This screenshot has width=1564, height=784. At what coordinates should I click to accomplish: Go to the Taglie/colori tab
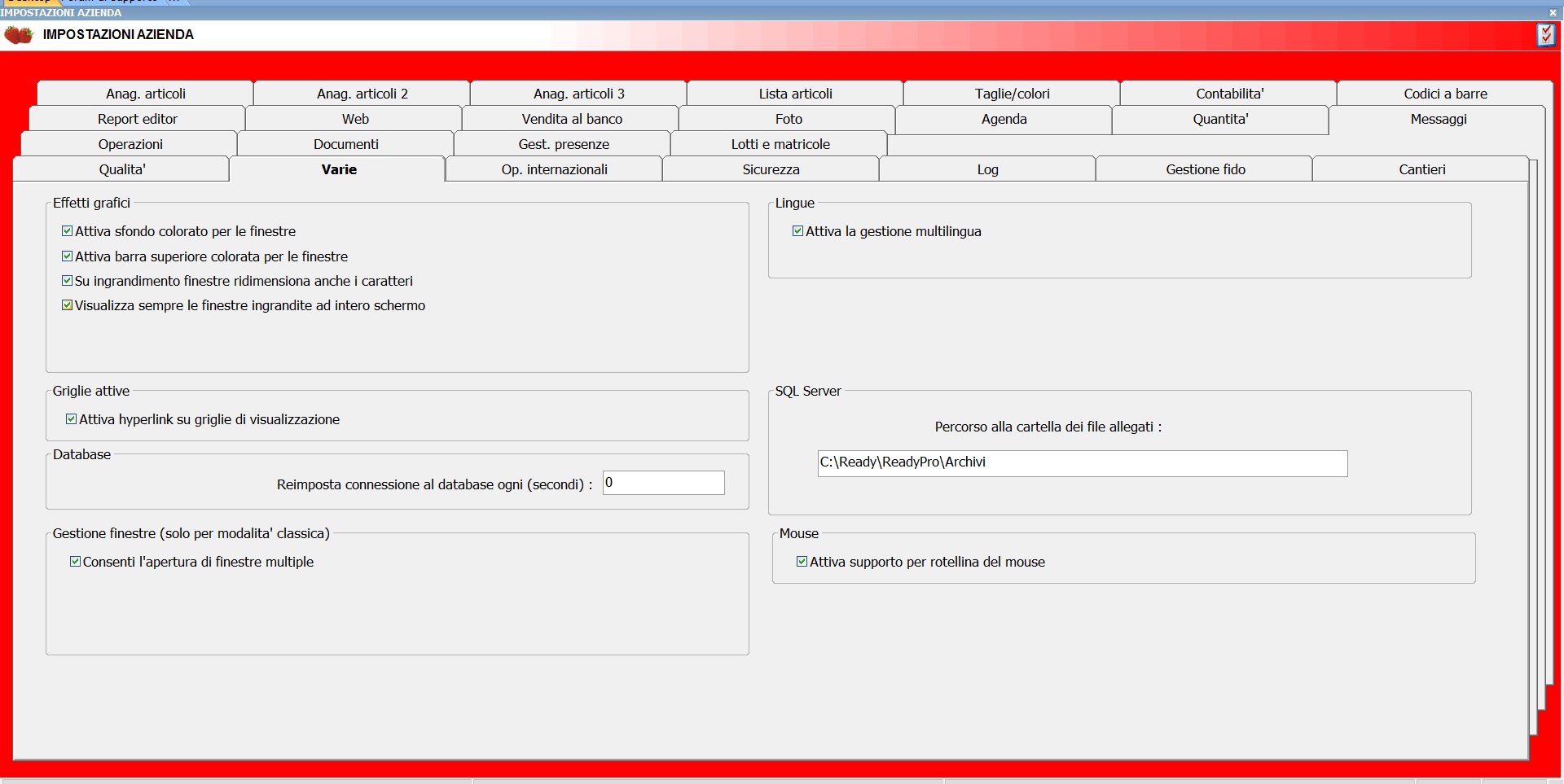(x=1013, y=94)
